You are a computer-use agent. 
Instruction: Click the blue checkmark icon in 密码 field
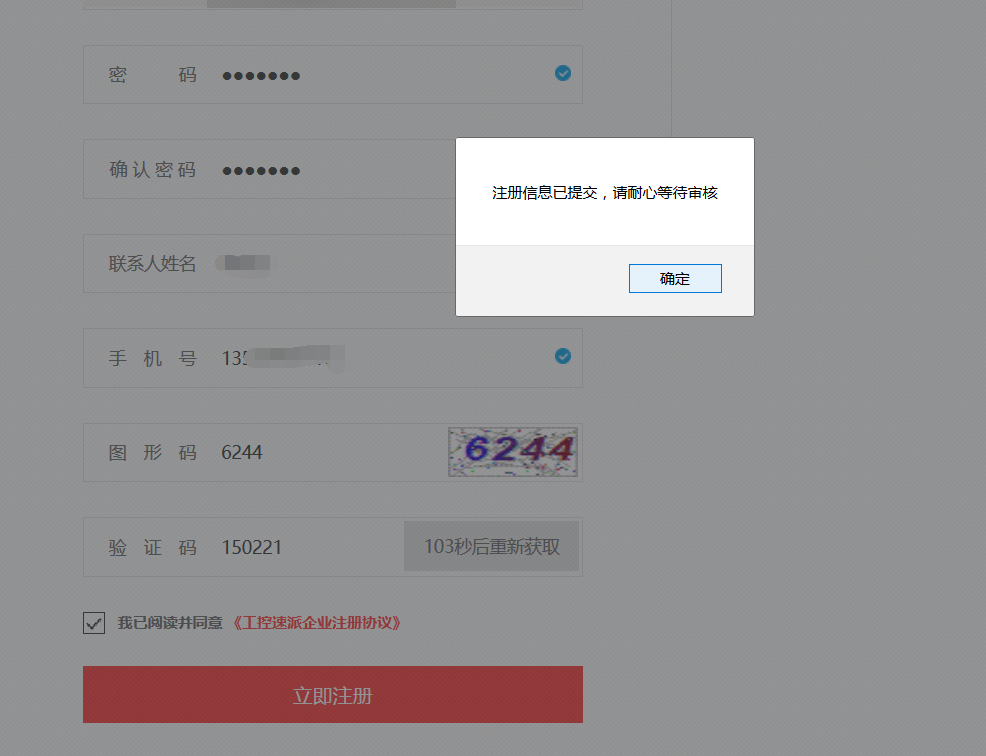pos(563,74)
